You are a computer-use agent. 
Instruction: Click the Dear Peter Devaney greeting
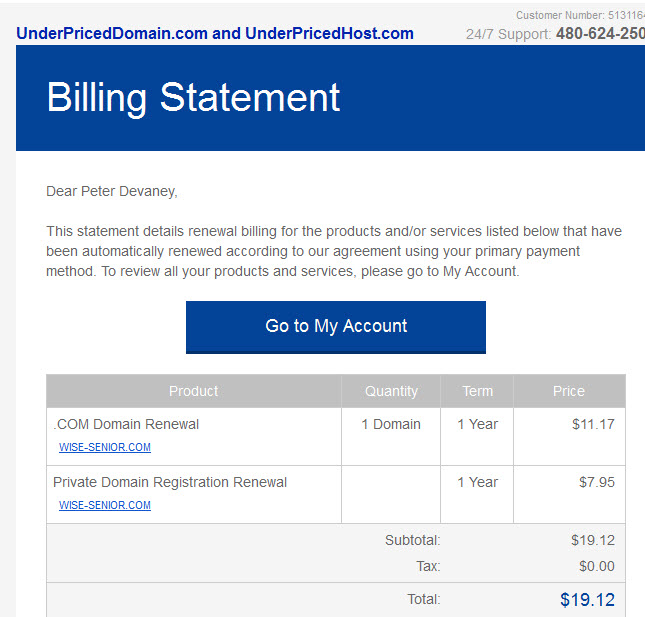(x=112, y=192)
